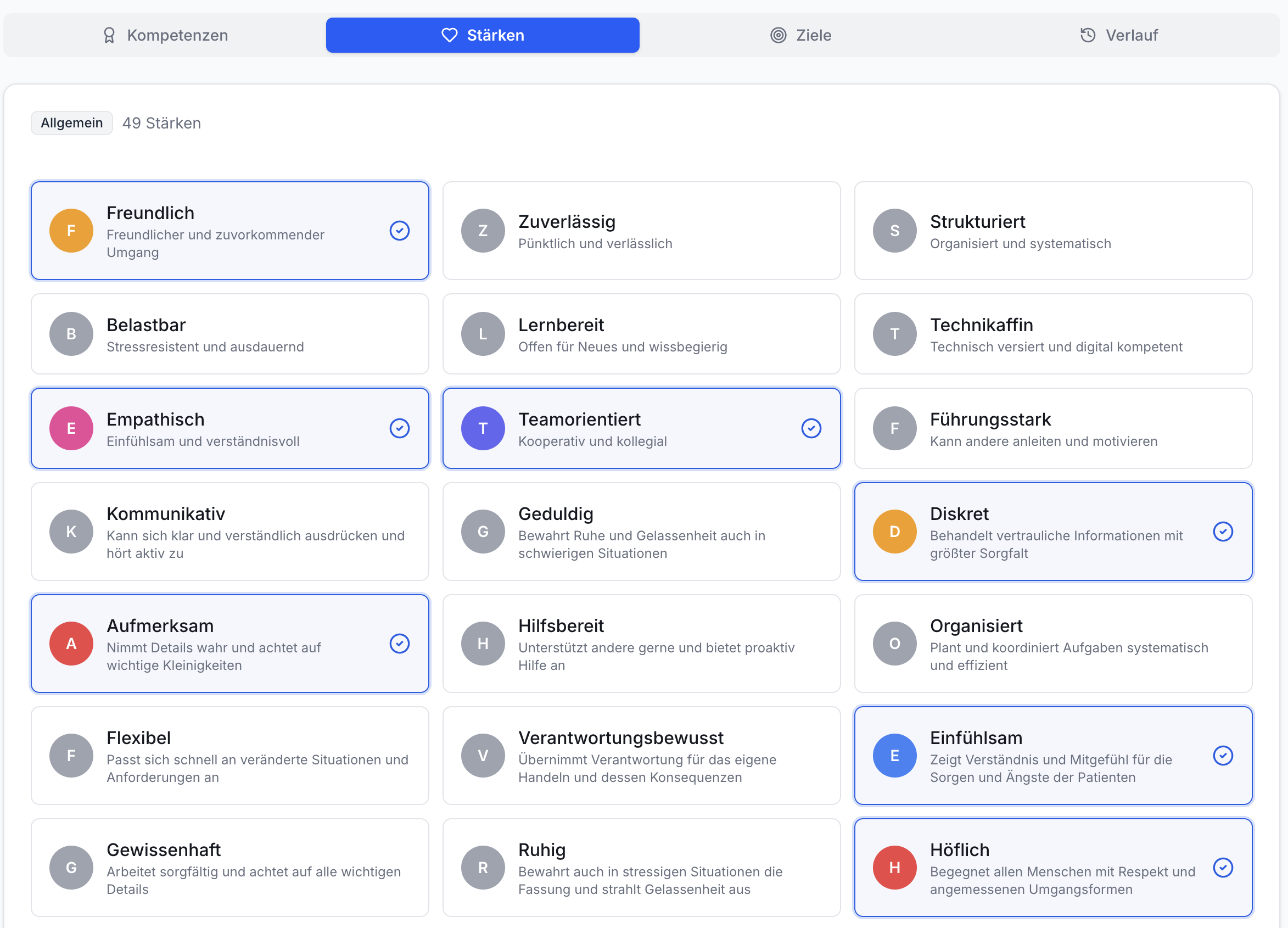Click the Allgemein category badge

click(71, 123)
